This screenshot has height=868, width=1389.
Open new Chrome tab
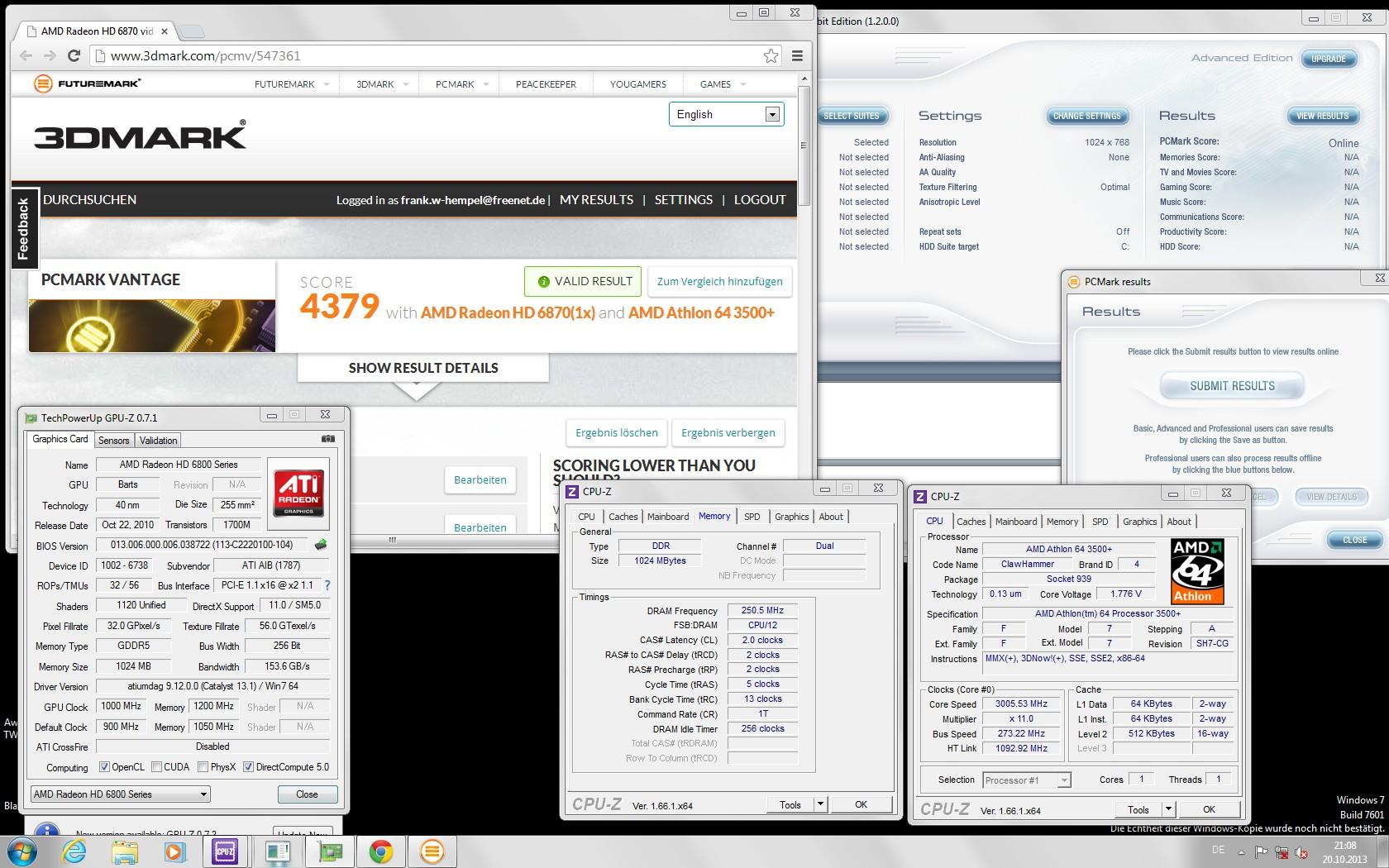tap(192, 31)
